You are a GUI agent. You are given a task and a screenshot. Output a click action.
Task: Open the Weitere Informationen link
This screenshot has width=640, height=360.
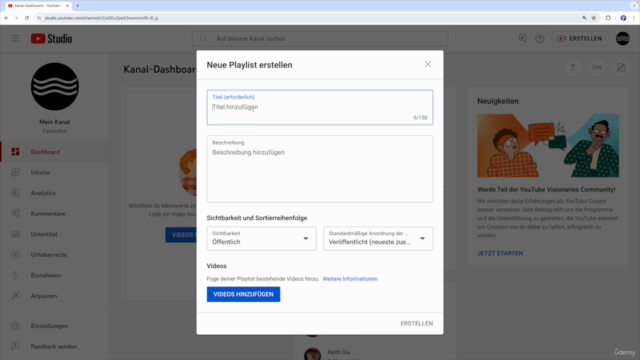click(x=350, y=279)
